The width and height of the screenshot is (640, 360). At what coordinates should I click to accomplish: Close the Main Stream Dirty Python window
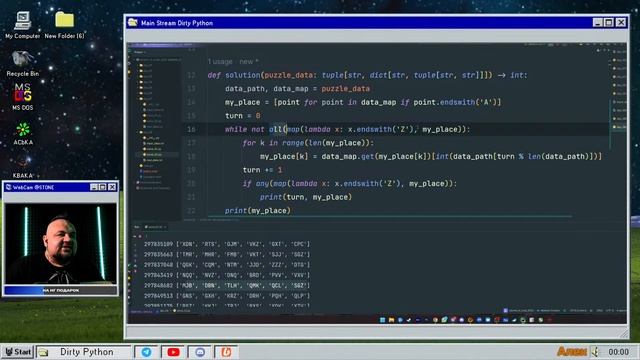pos(621,22)
